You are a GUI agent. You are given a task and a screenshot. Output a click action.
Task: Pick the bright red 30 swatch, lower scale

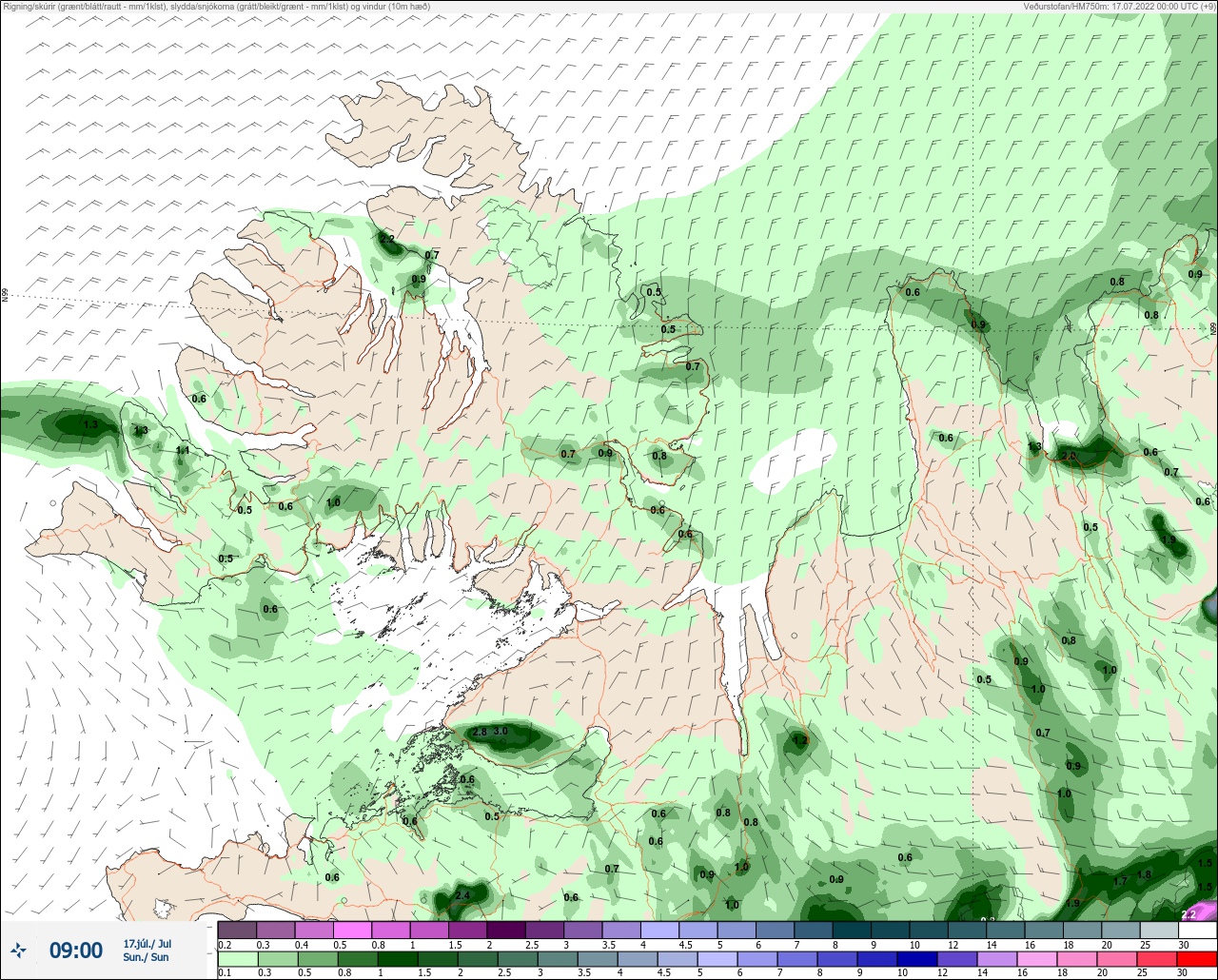1197,958
